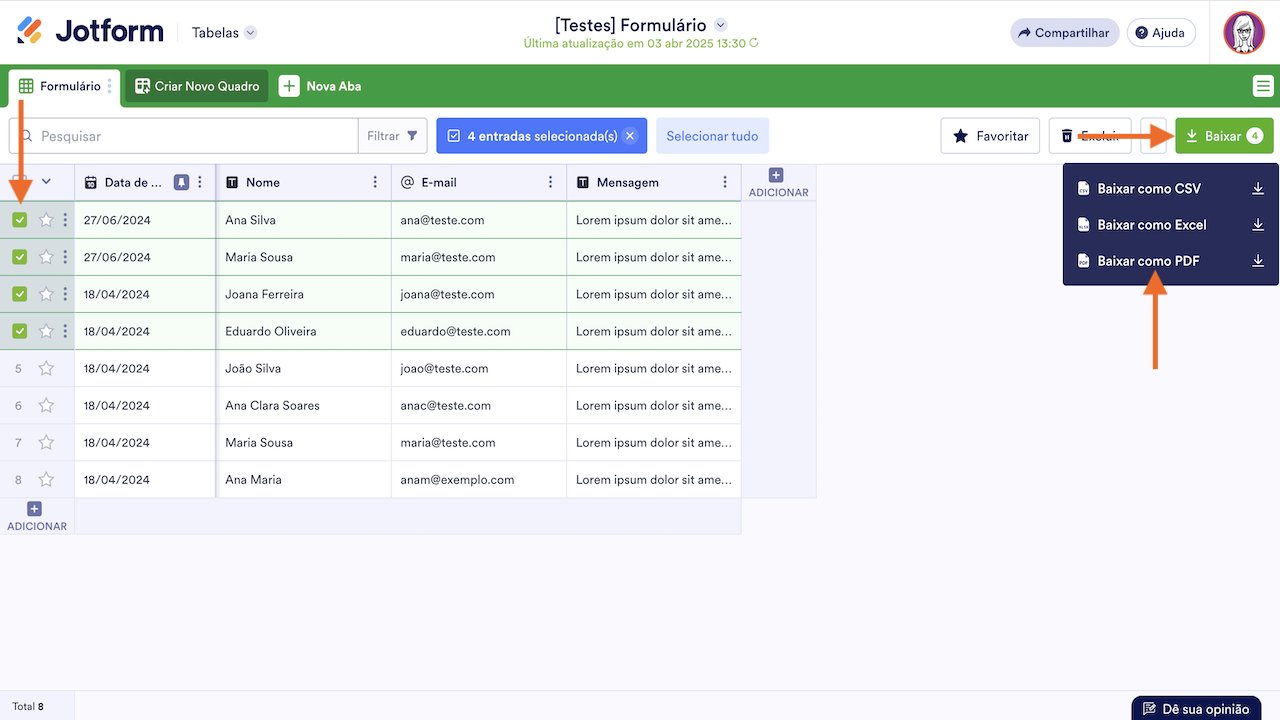Choose Baixar como Excel
This screenshot has width=1280, height=720.
pyautogui.click(x=1170, y=224)
